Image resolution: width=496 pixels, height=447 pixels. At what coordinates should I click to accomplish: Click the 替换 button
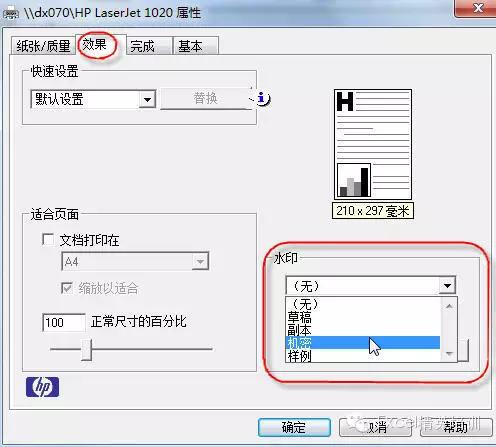click(x=206, y=98)
